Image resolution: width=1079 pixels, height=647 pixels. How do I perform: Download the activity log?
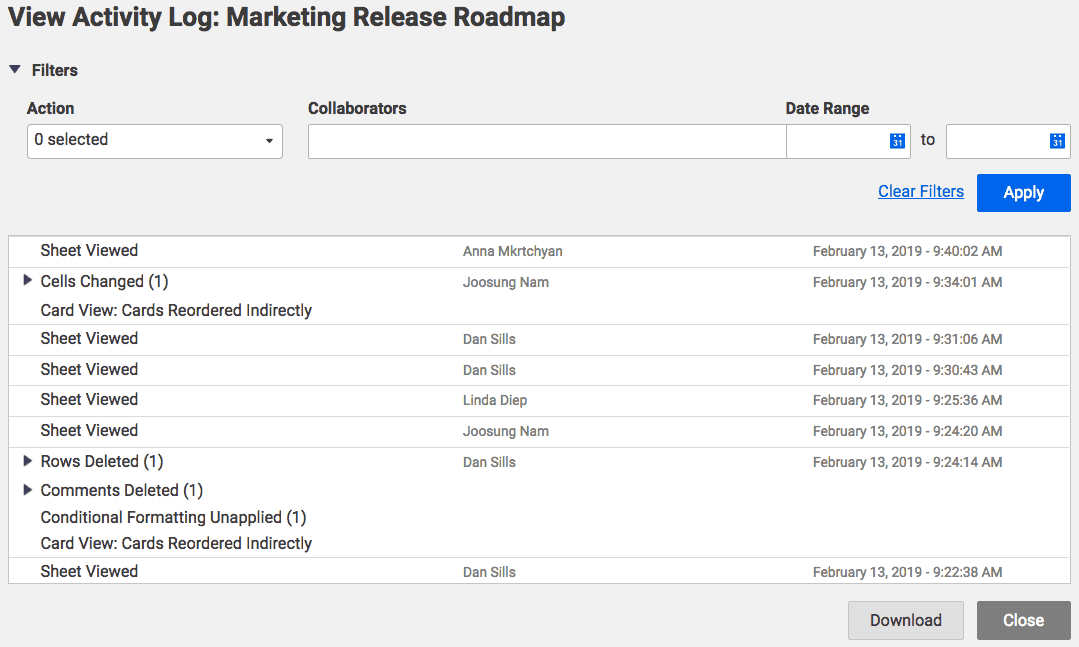click(905, 620)
